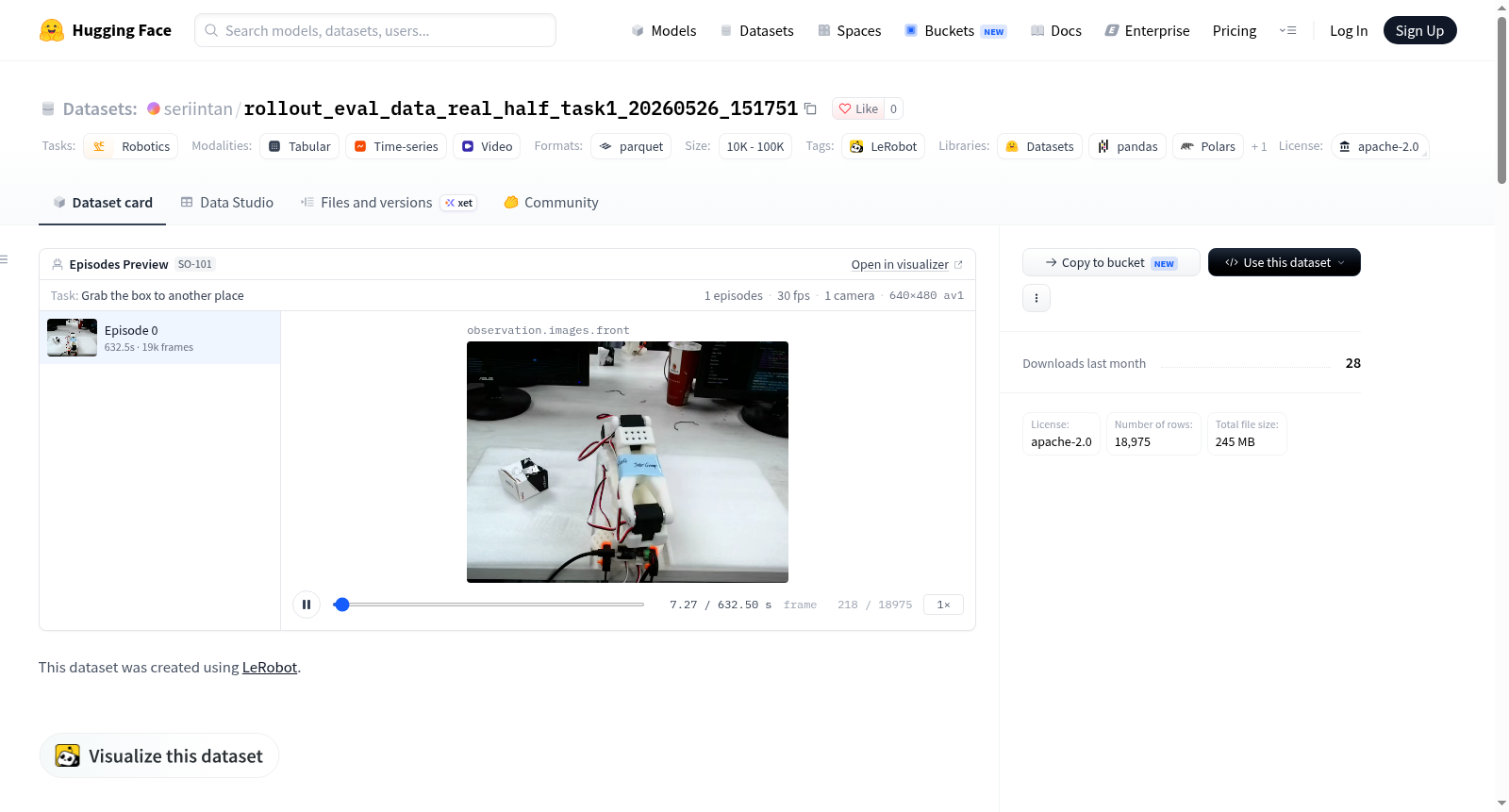Viewport: 1509px width, 812px height.
Task: Click the 10K - 100K size tag
Action: tap(755, 146)
